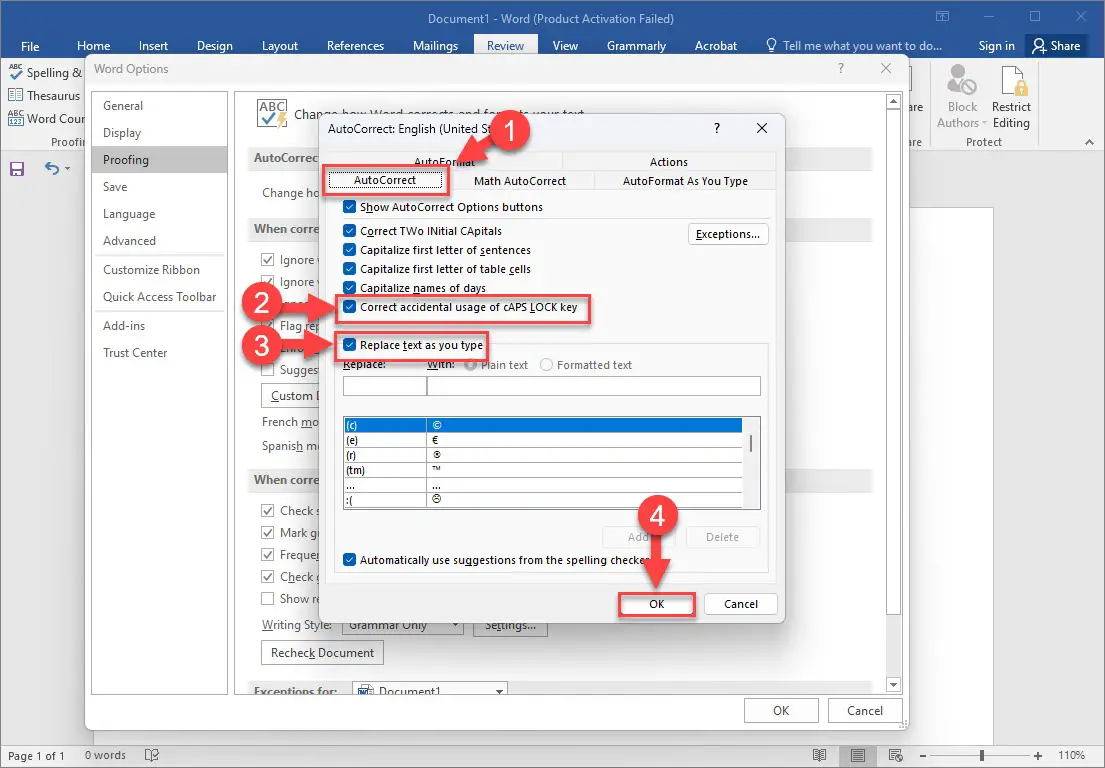The height and width of the screenshot is (768, 1105).
Task: Click the zoom in plus icon
Action: click(1037, 755)
